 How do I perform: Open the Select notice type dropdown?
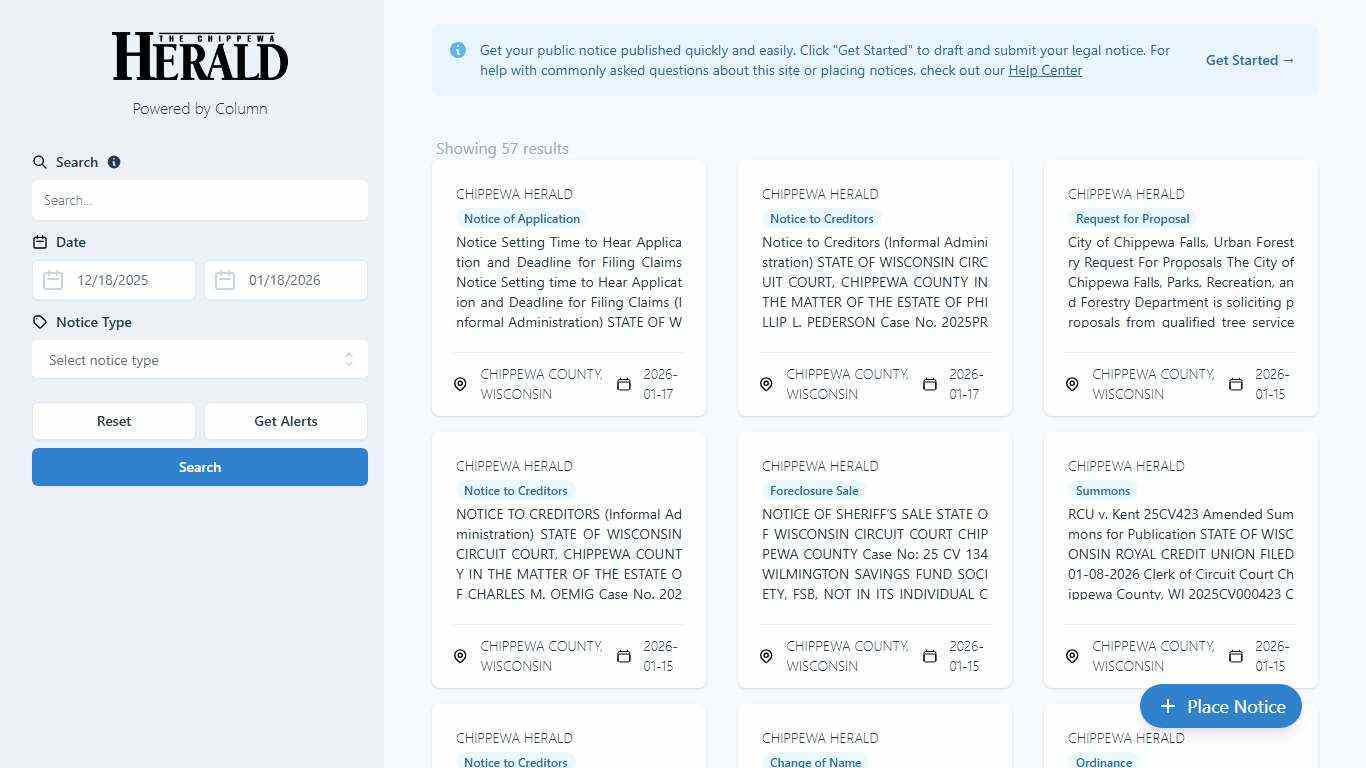(x=190, y=360)
